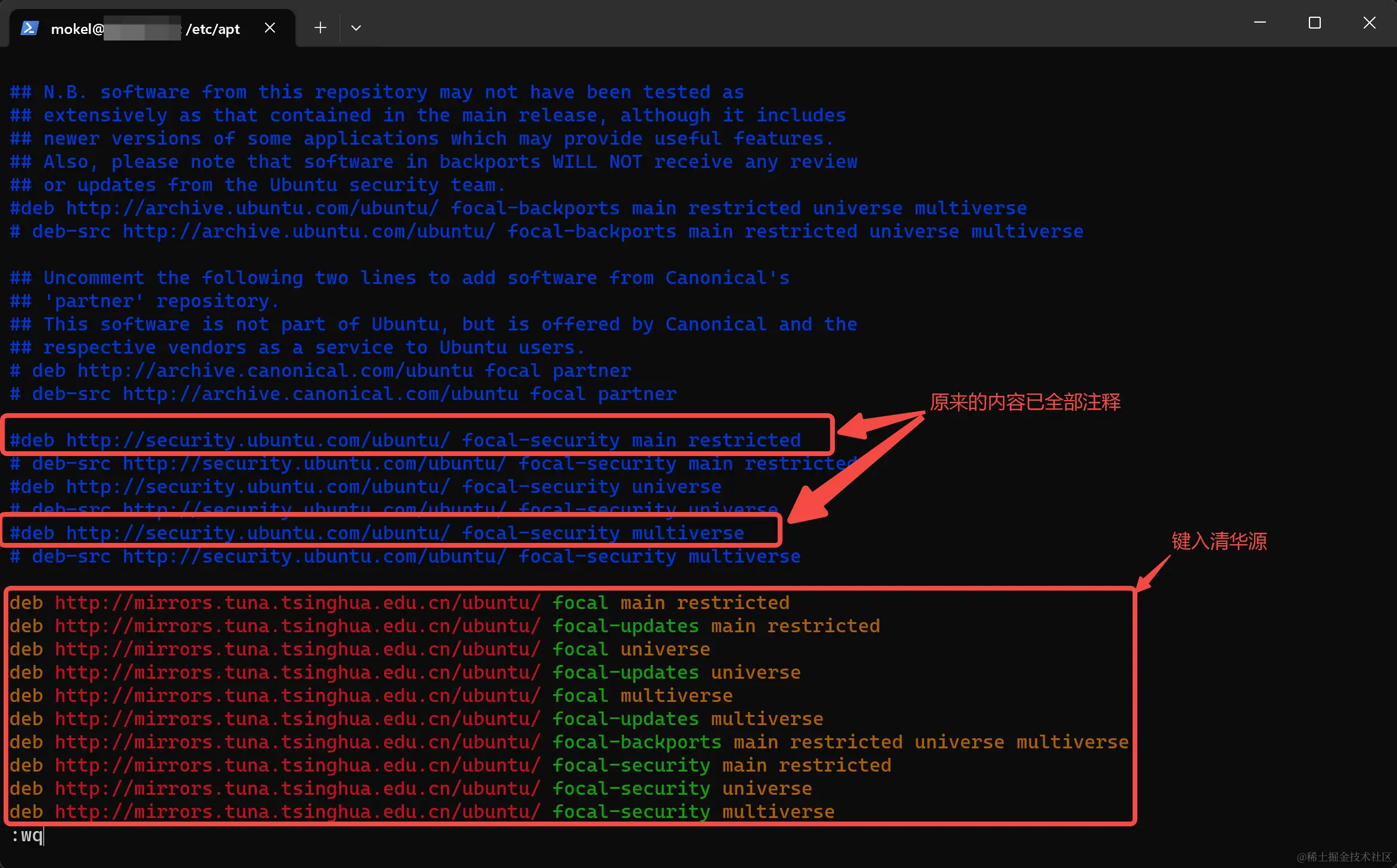The width and height of the screenshot is (1397, 868).
Task: Click the Uncomment the following two lines comment
Action: click(399, 278)
